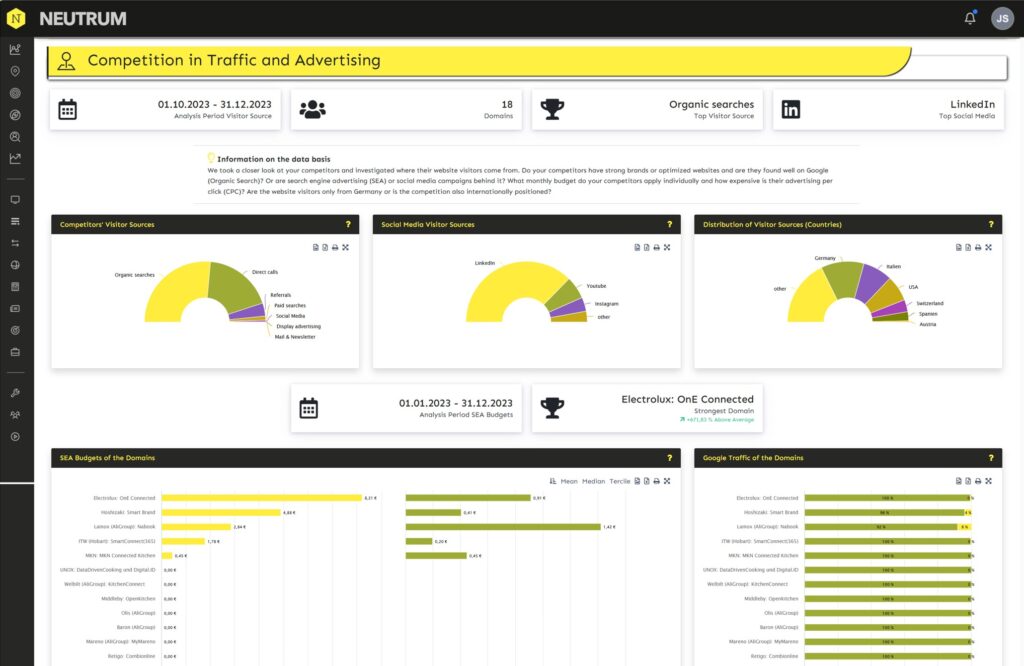
Task: Click the LinkedIn Top Social Media card
Action: (x=889, y=109)
